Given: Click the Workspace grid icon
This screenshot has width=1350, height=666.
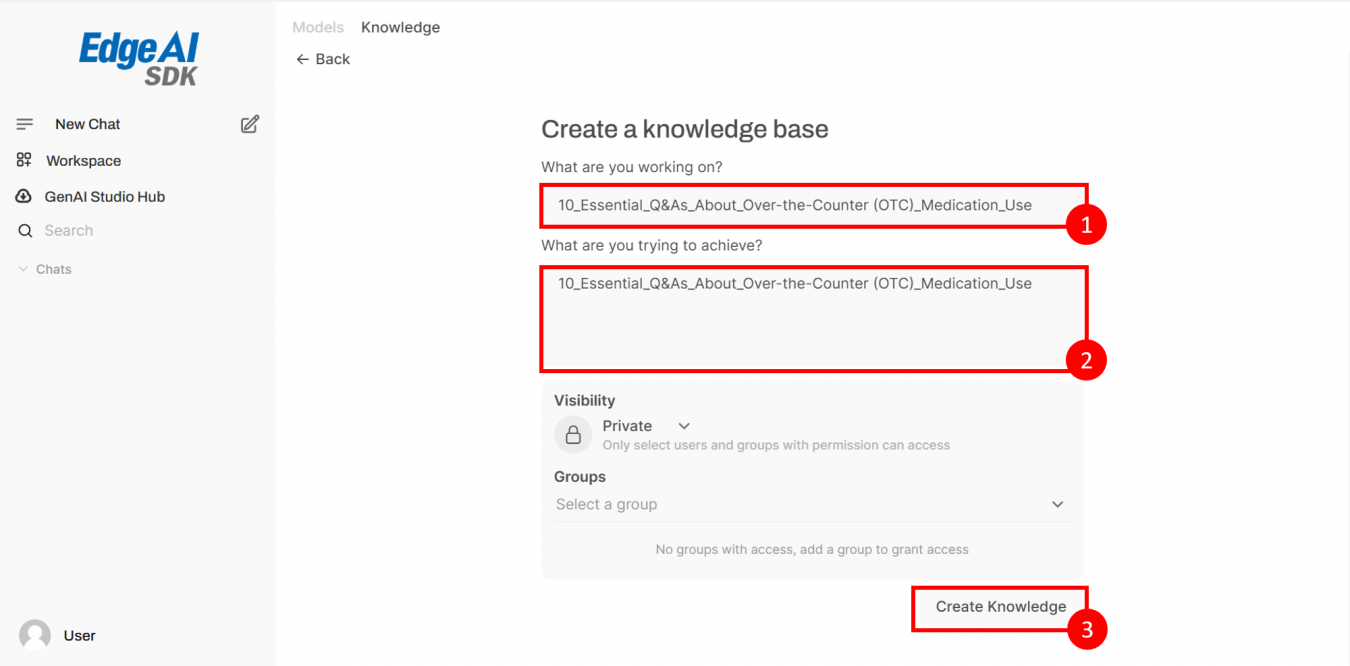Looking at the screenshot, I should [24, 160].
